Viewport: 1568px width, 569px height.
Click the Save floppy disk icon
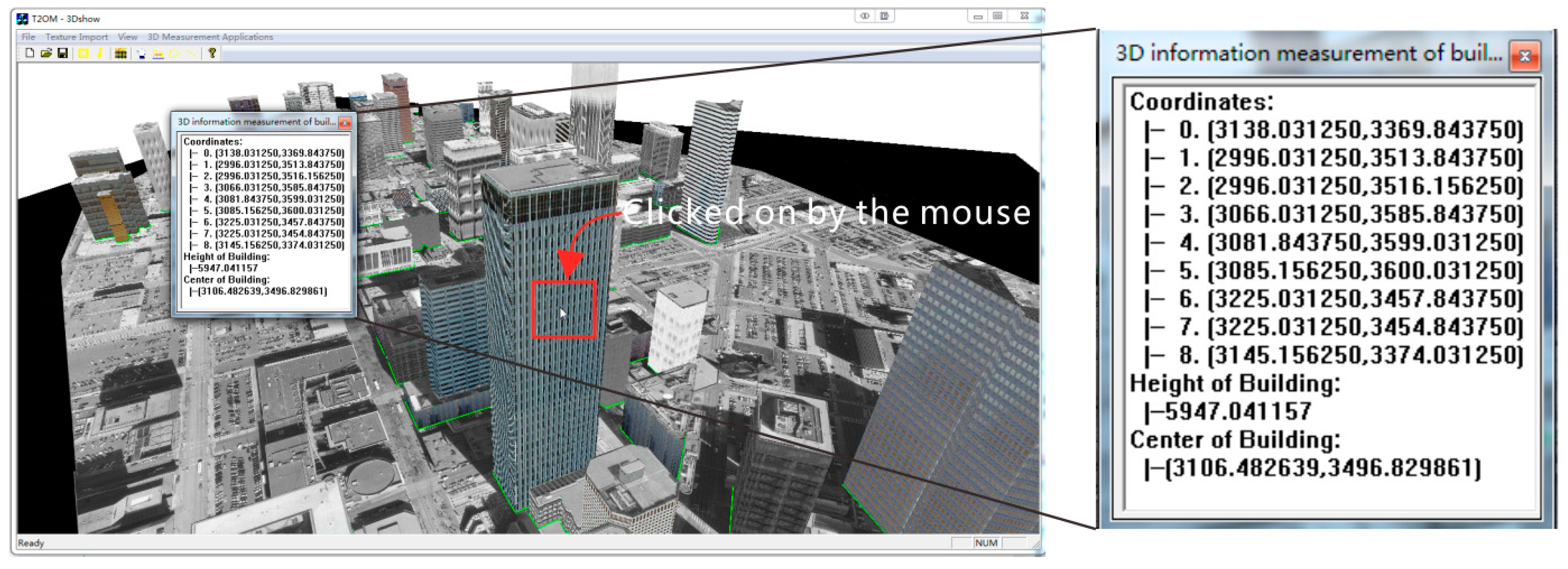coord(62,54)
